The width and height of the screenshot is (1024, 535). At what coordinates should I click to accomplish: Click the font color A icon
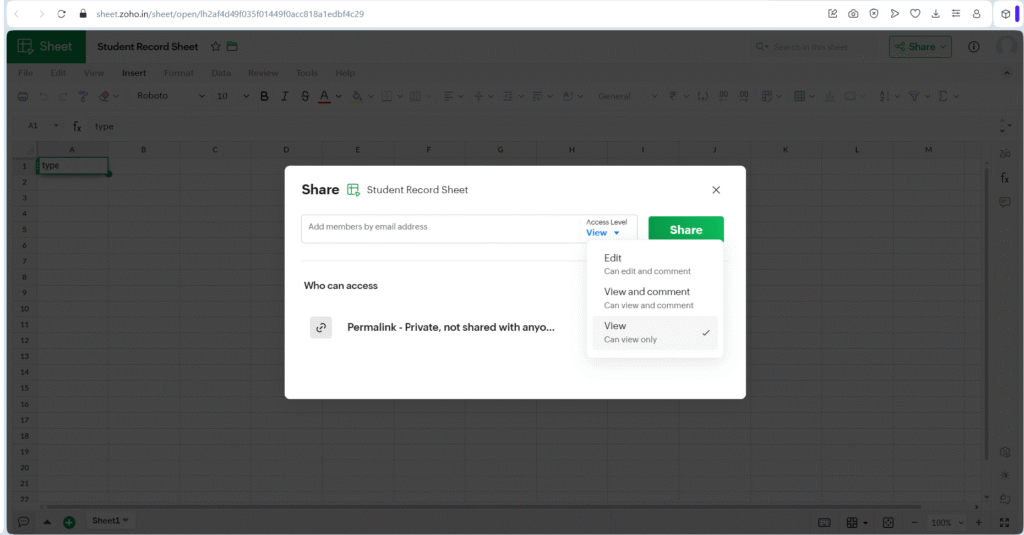(324, 96)
